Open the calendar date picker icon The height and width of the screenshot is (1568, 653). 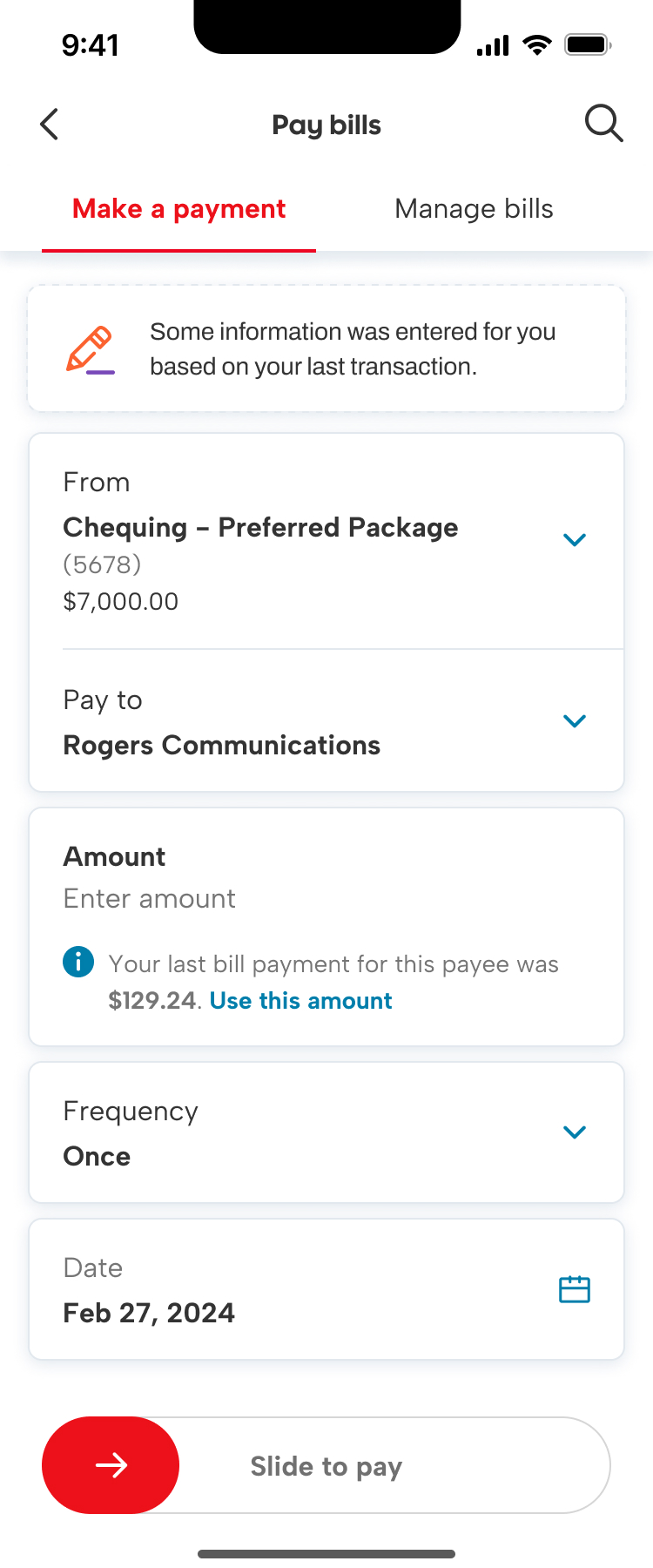coord(575,1289)
